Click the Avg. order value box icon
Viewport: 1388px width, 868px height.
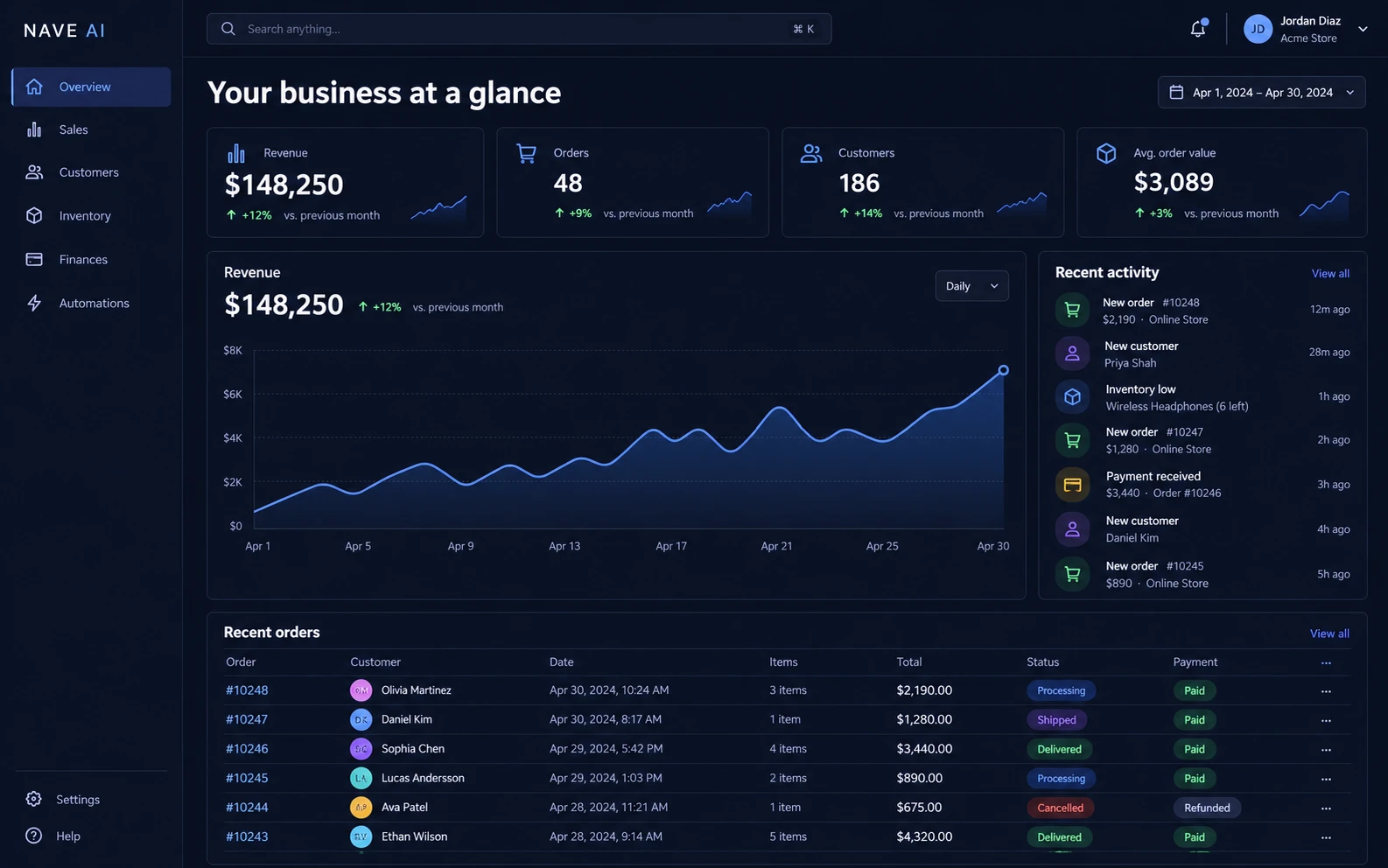[x=1106, y=153]
